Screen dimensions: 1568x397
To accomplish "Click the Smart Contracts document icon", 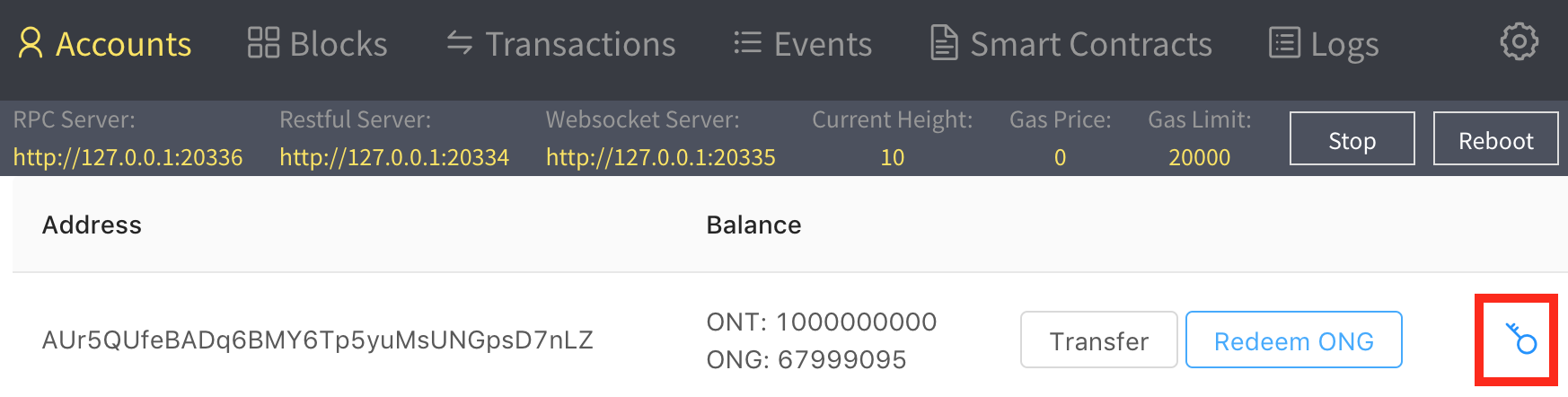I will coord(943,43).
